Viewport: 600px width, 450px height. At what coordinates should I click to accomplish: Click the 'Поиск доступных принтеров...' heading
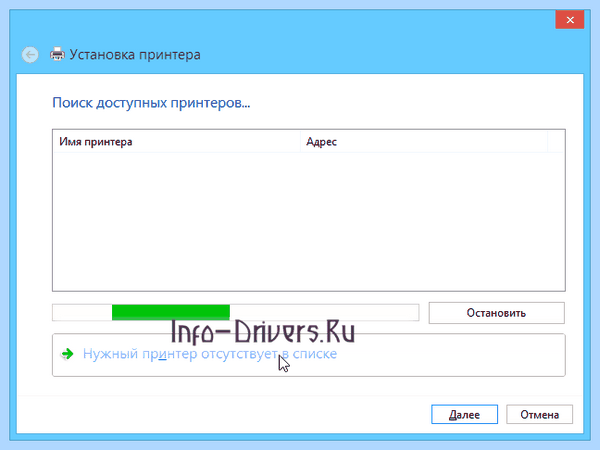151,103
